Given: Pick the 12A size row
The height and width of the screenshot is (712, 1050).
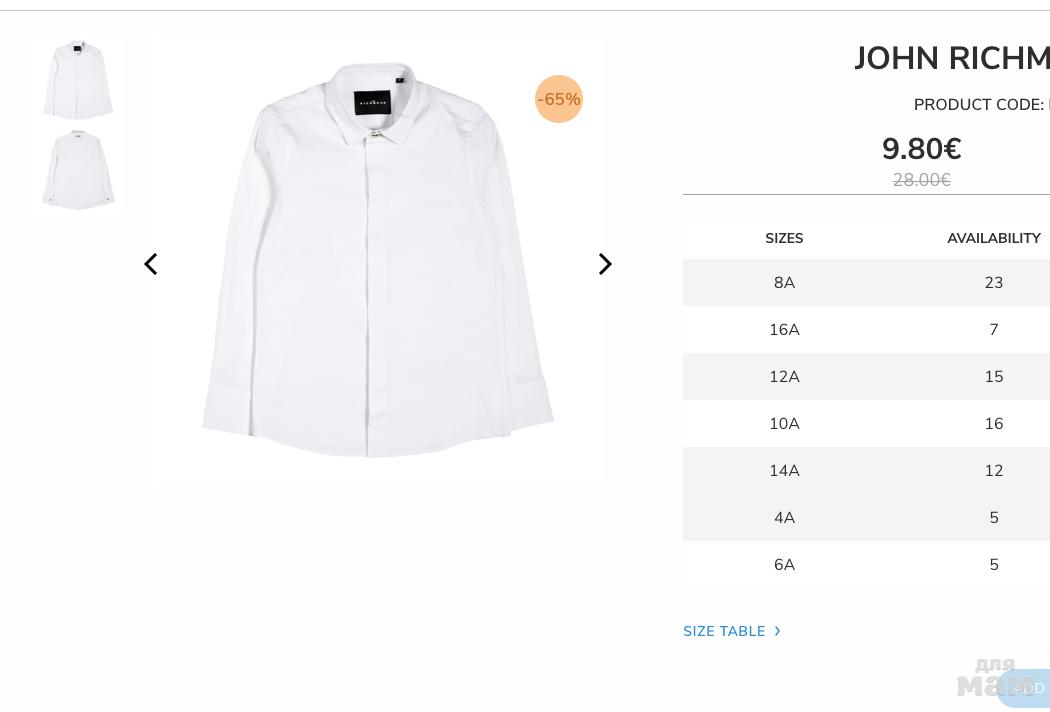Looking at the screenshot, I should coord(784,377).
